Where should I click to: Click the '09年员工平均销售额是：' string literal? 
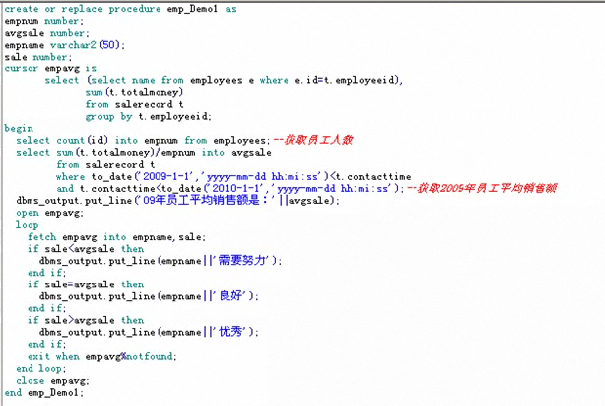[x=208, y=200]
